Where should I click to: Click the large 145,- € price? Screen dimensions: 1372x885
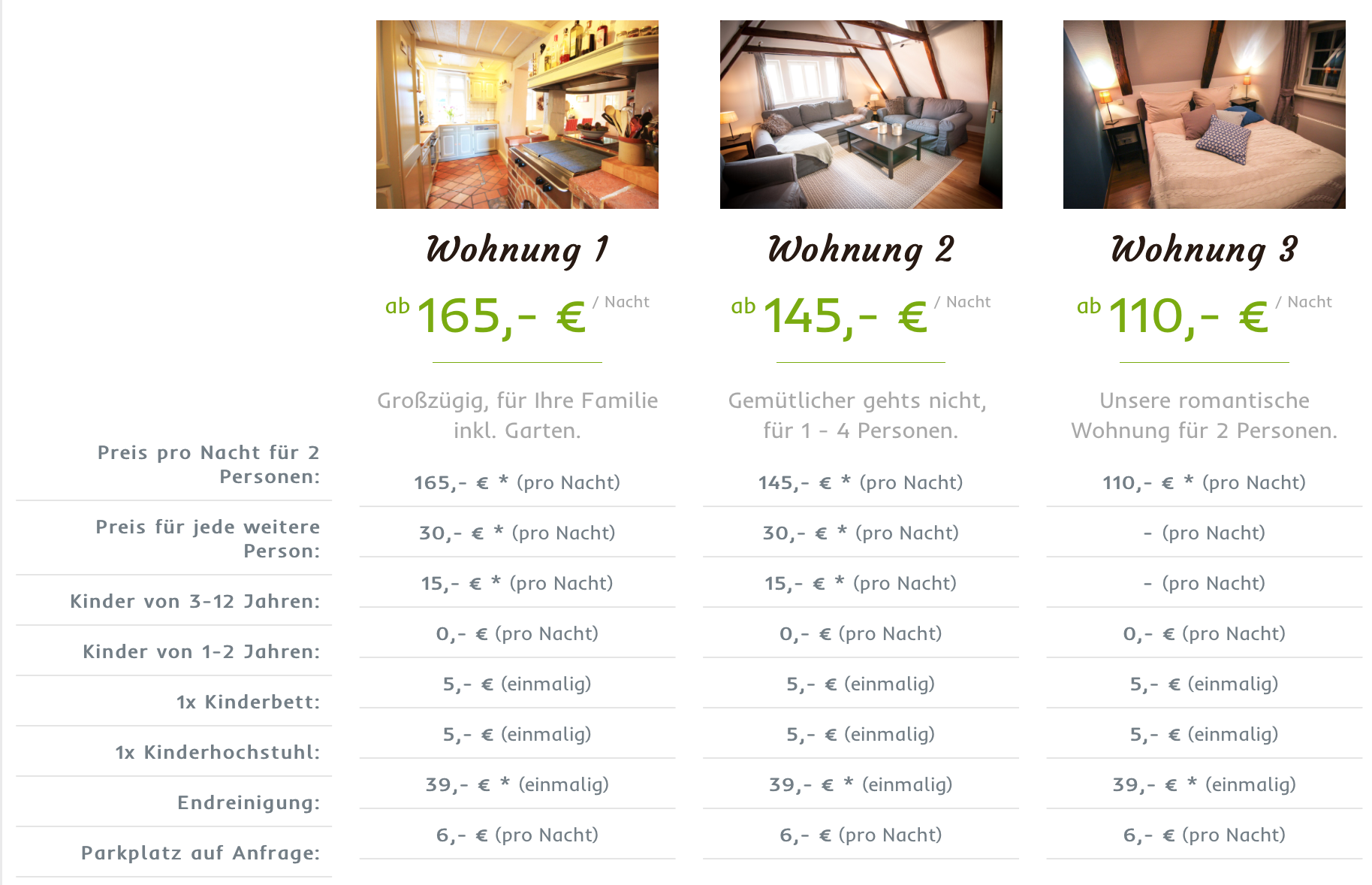coord(845,316)
